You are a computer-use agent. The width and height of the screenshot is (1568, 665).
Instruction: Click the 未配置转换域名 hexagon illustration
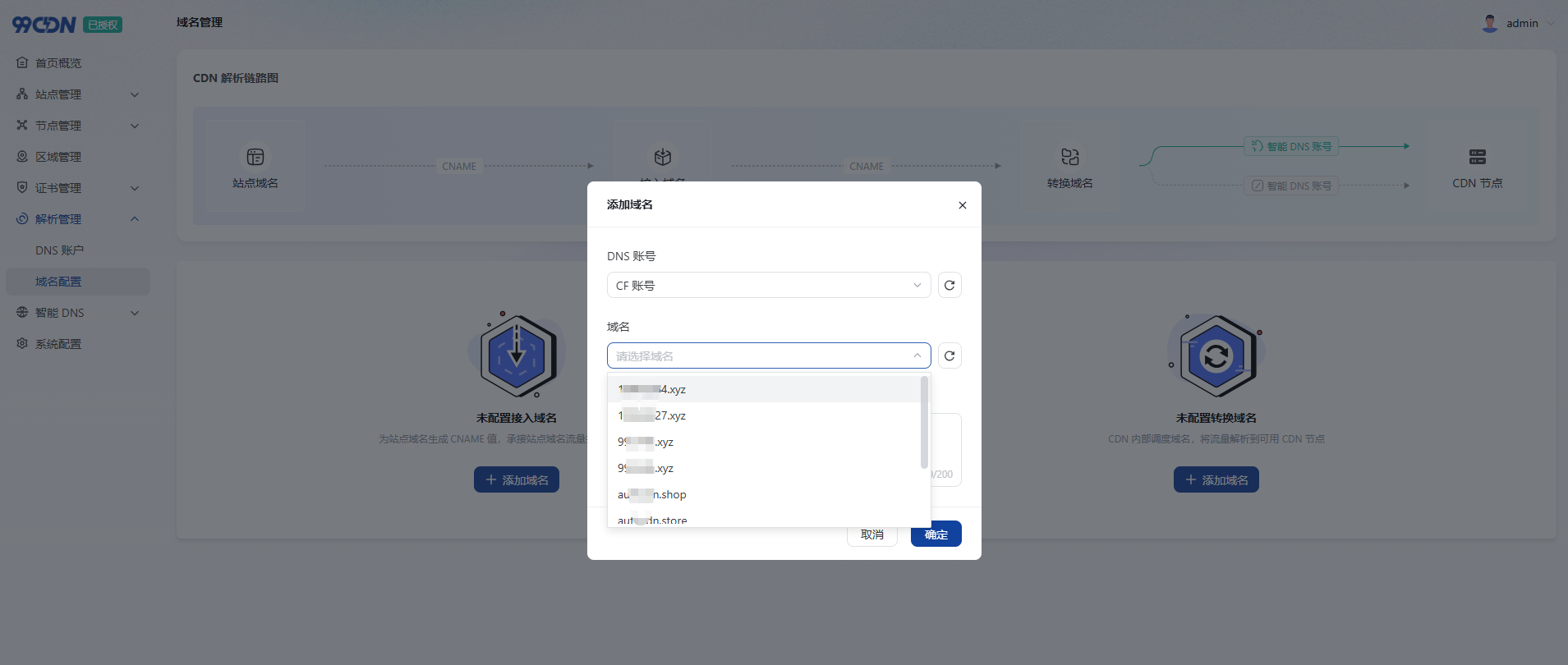(x=1216, y=356)
